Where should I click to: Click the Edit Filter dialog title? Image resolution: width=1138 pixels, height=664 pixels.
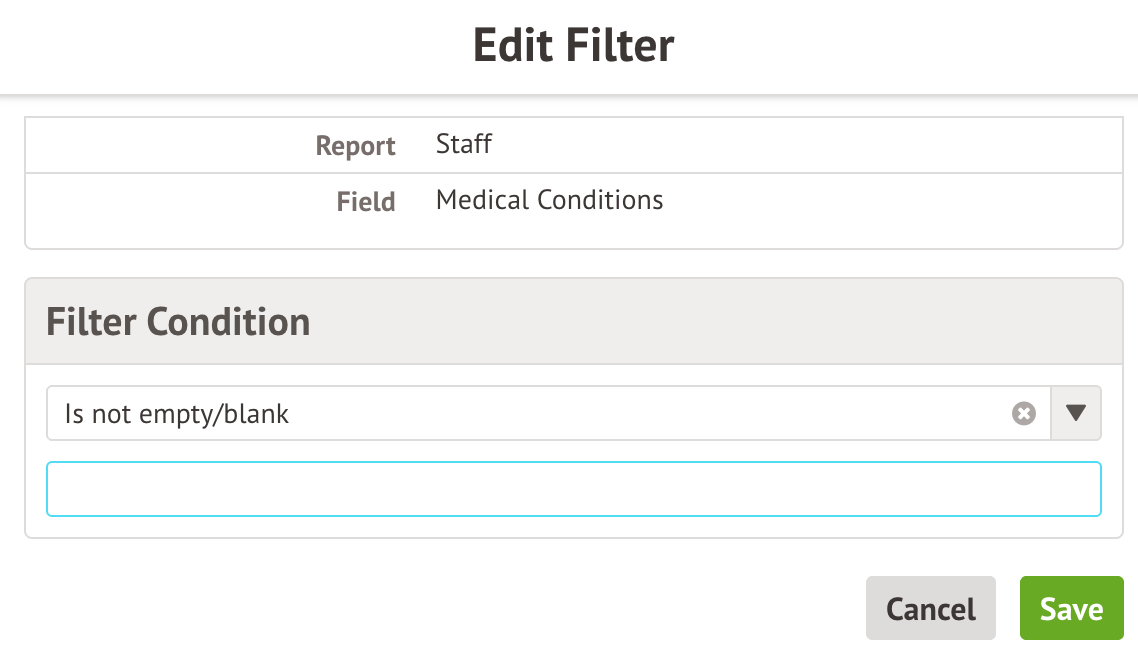pyautogui.click(x=573, y=46)
